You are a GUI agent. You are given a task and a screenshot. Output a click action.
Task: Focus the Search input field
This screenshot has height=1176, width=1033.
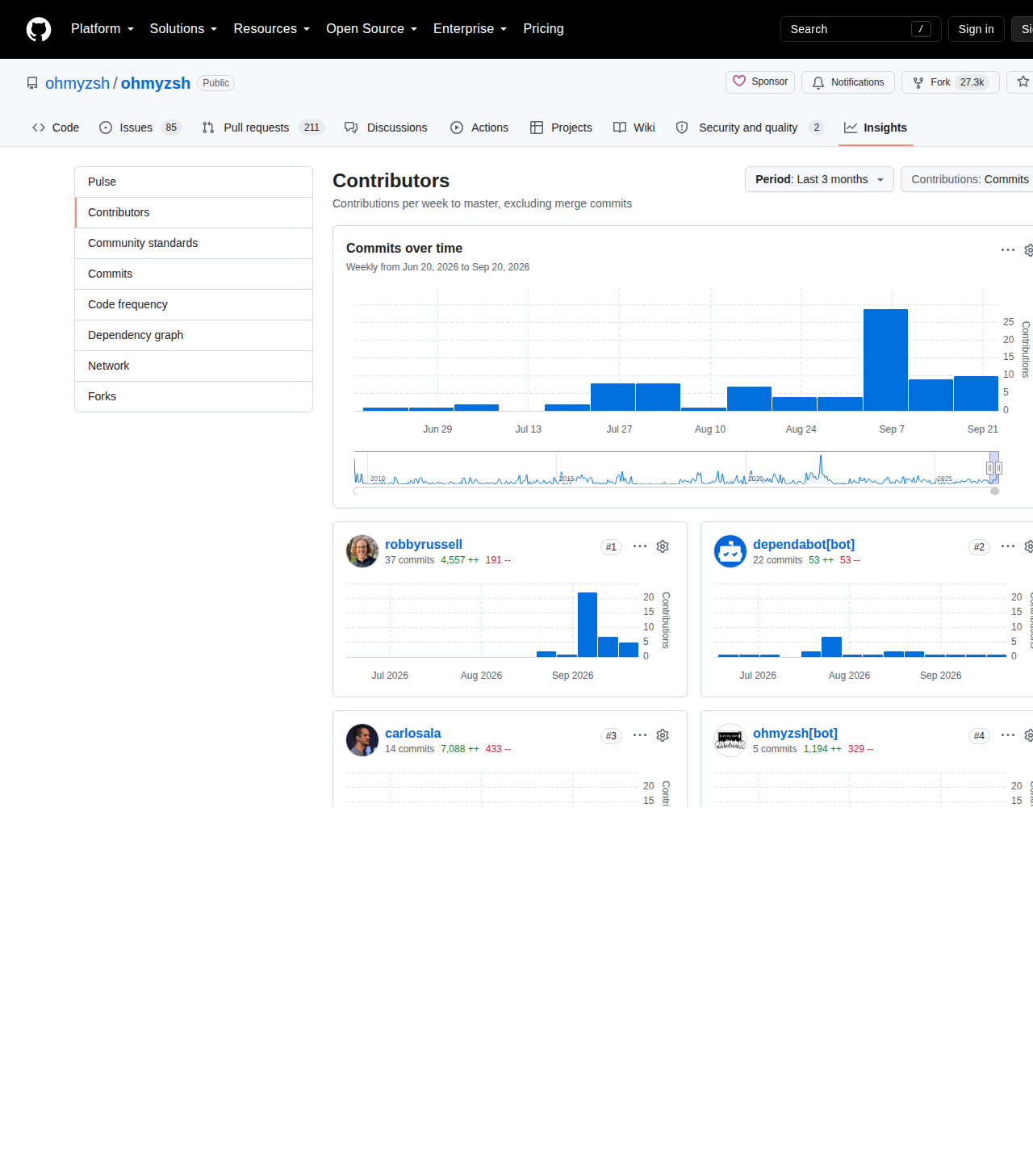coord(860,29)
